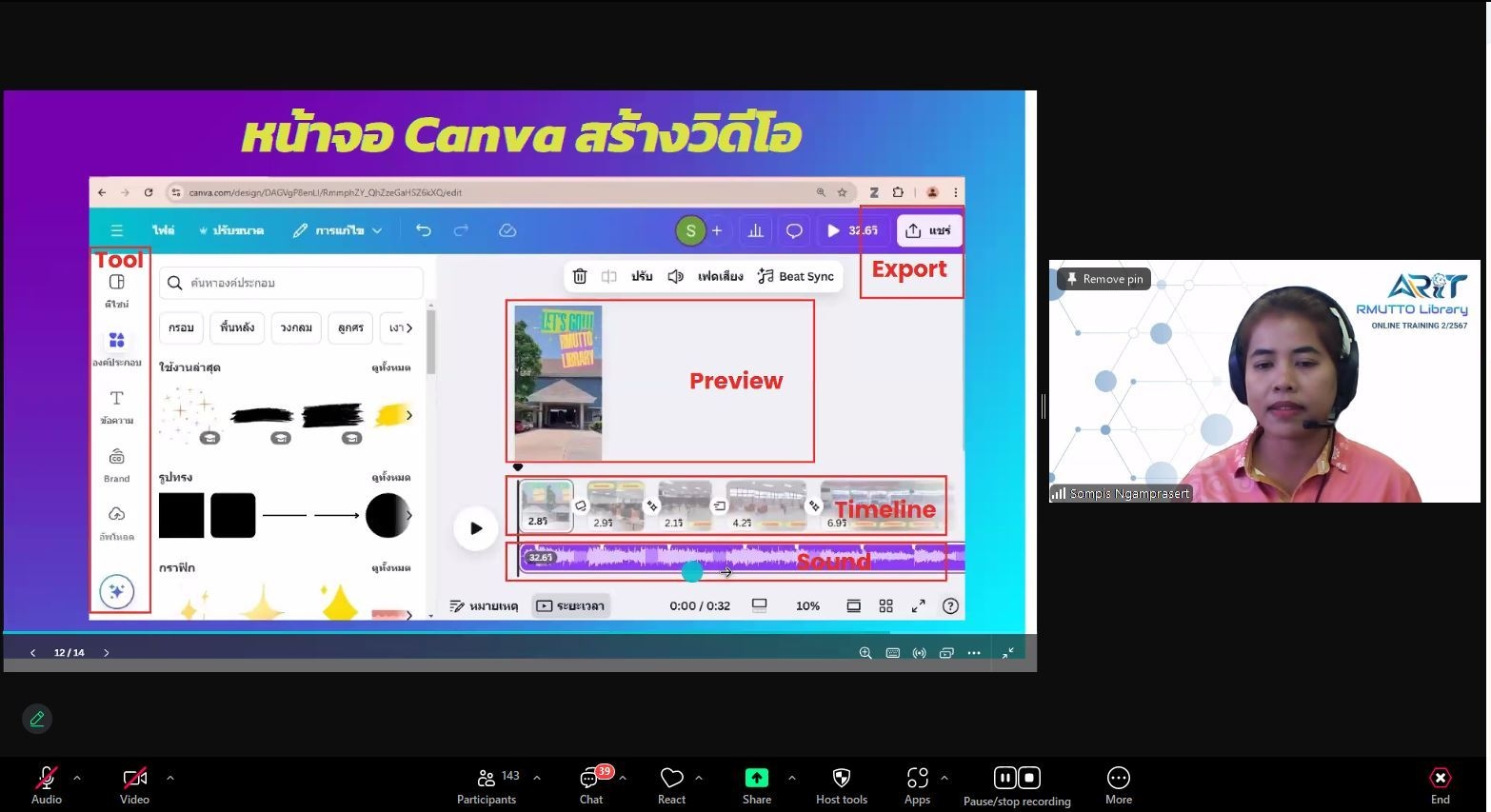Open Brand tab in Canva sidebar
Viewport: 1491px width, 812px height.
click(116, 465)
